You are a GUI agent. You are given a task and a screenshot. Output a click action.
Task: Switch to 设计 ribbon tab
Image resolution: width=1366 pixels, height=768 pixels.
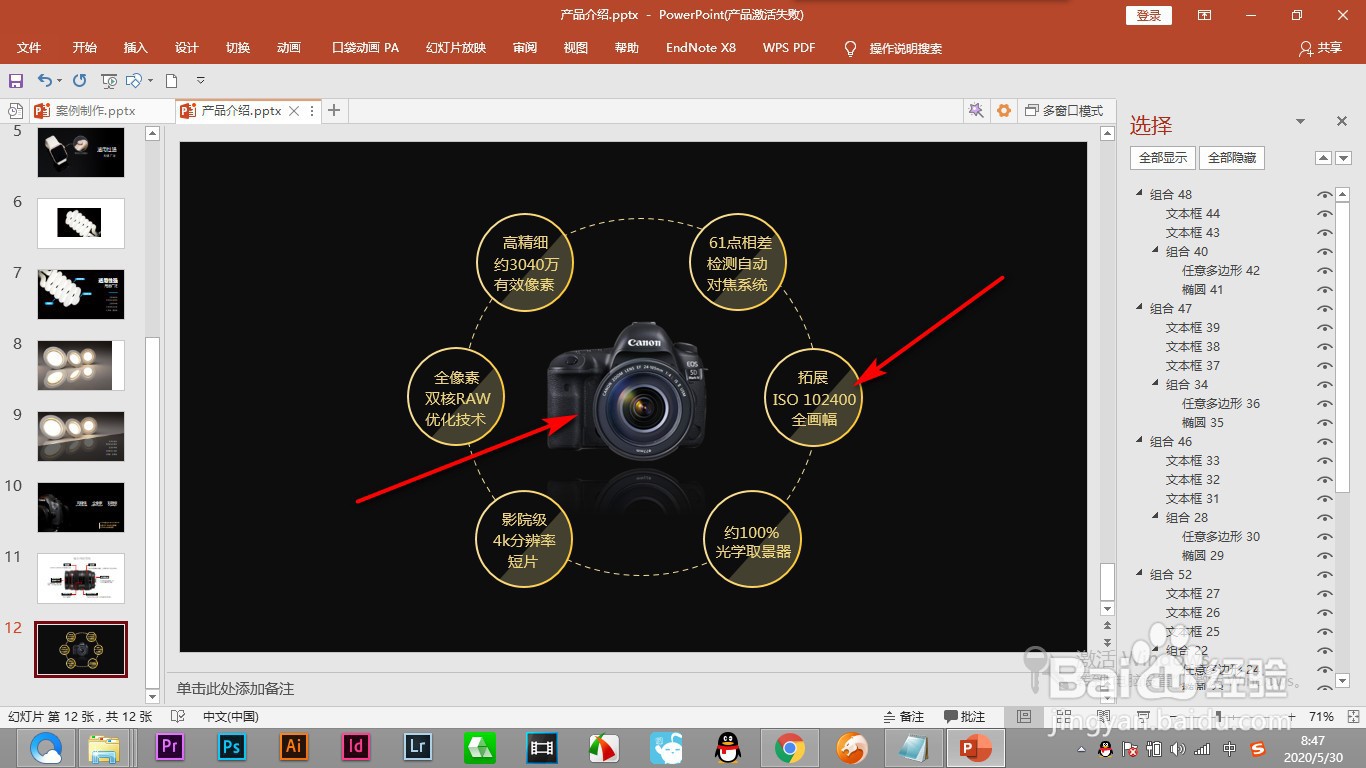(x=187, y=48)
